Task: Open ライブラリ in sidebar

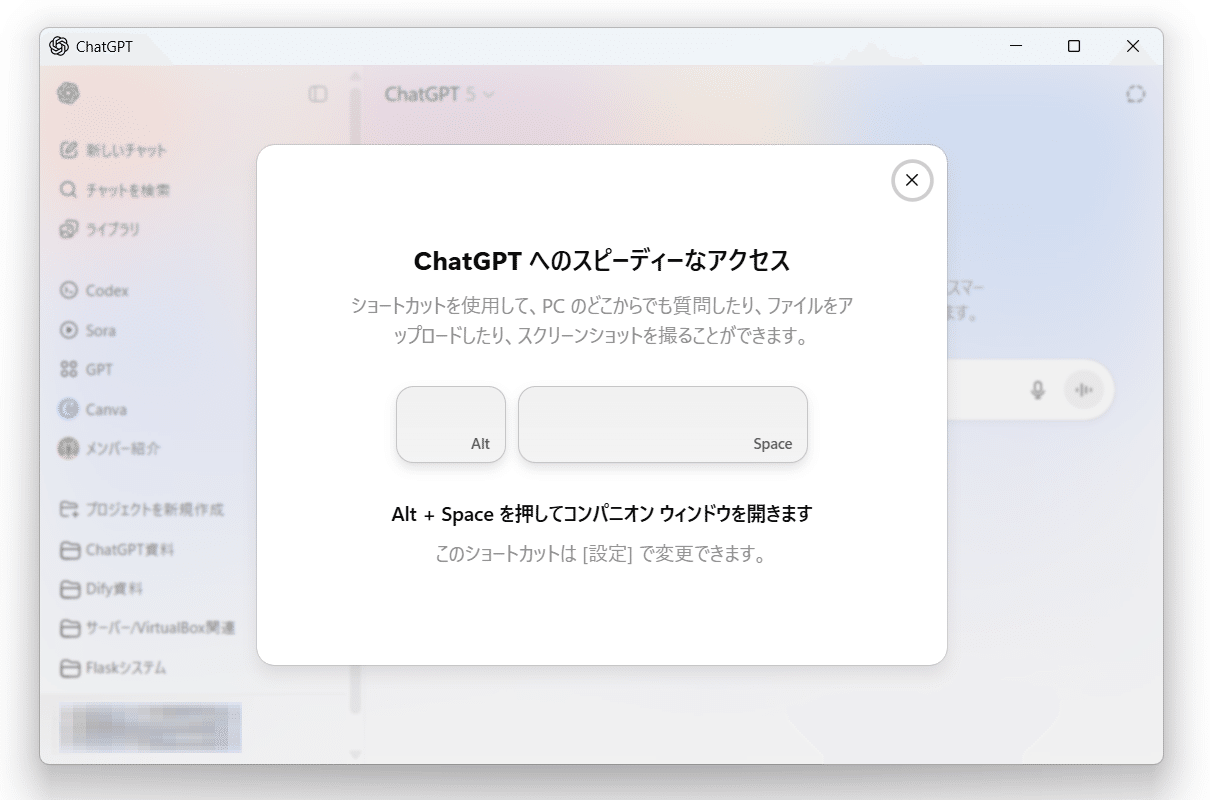Action: tap(100, 229)
